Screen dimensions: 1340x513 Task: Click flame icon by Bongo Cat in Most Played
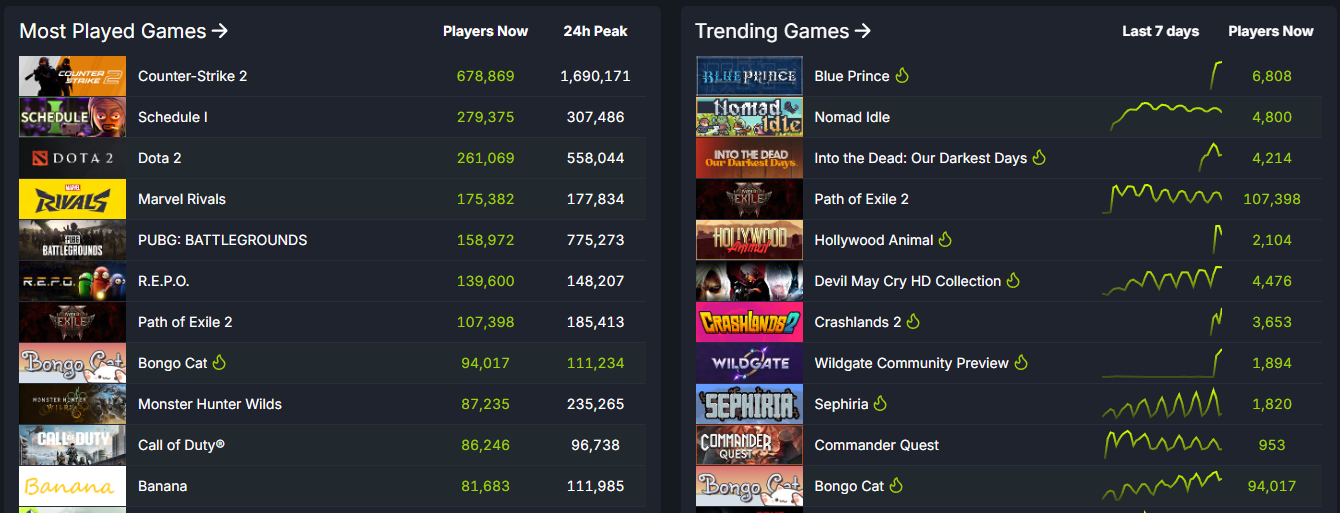[220, 362]
